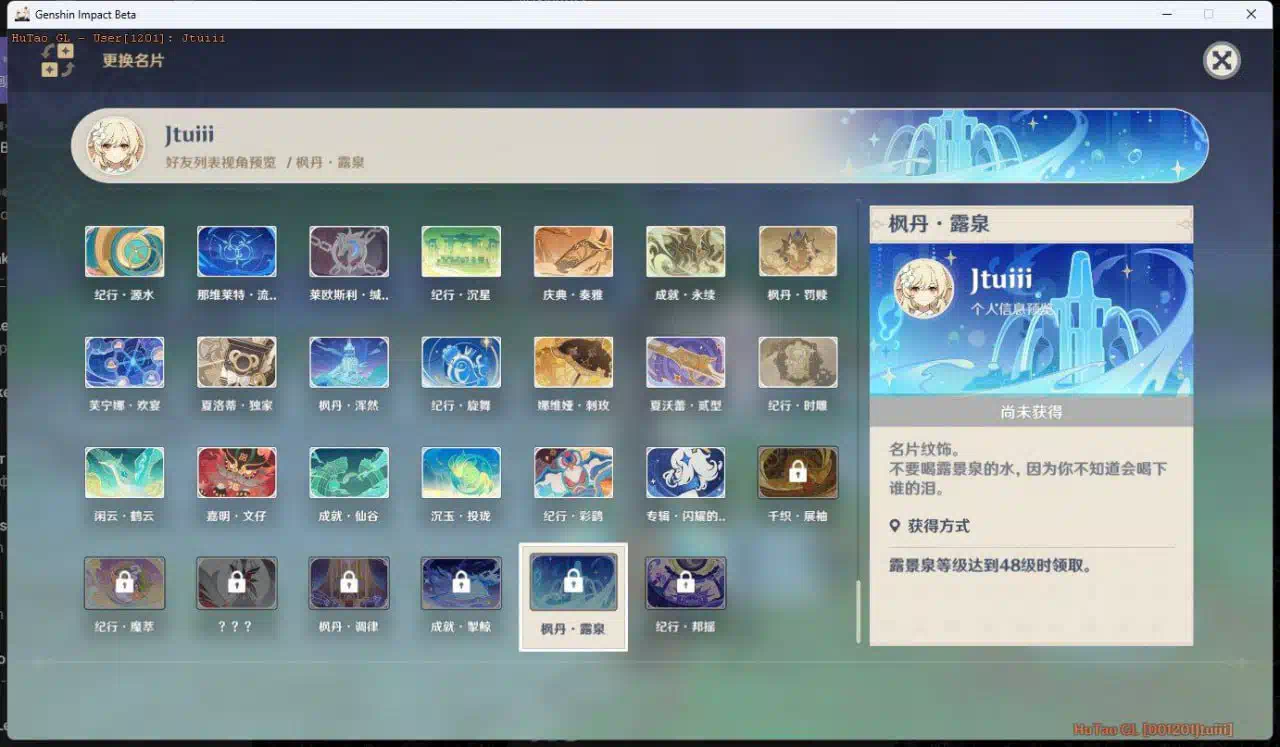Click the 更换名片 swap icon
Screen dimensions: 1280x747
pos(58,60)
